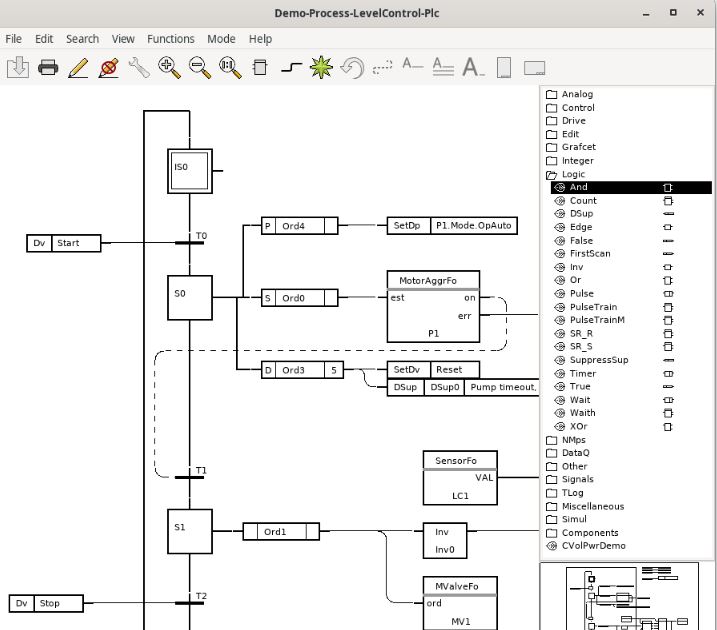
Task: Click the wrench settings tool icon
Action: pyautogui.click(x=139, y=68)
